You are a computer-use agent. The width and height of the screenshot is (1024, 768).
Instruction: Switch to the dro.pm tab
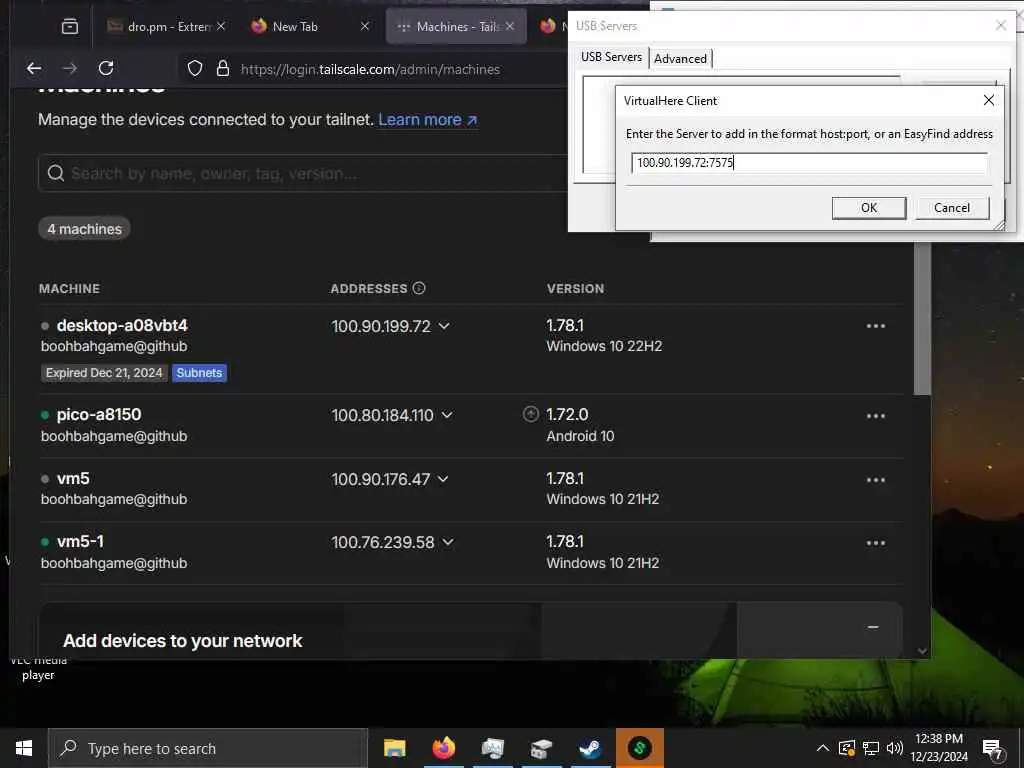click(x=167, y=26)
